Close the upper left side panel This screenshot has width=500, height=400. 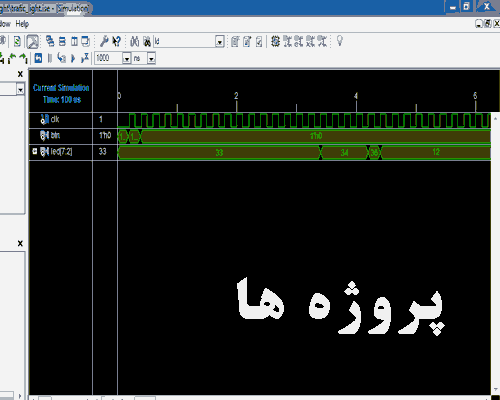click(20, 74)
